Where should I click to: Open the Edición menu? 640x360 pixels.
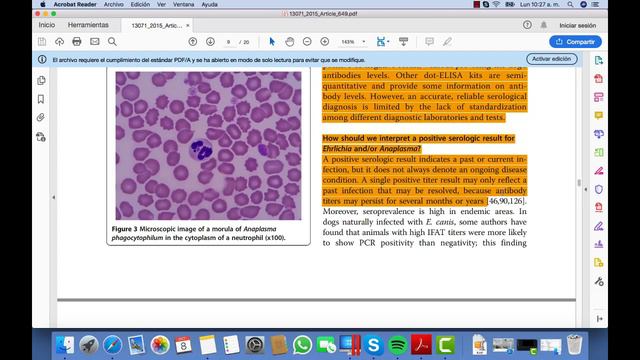pos(140,4)
